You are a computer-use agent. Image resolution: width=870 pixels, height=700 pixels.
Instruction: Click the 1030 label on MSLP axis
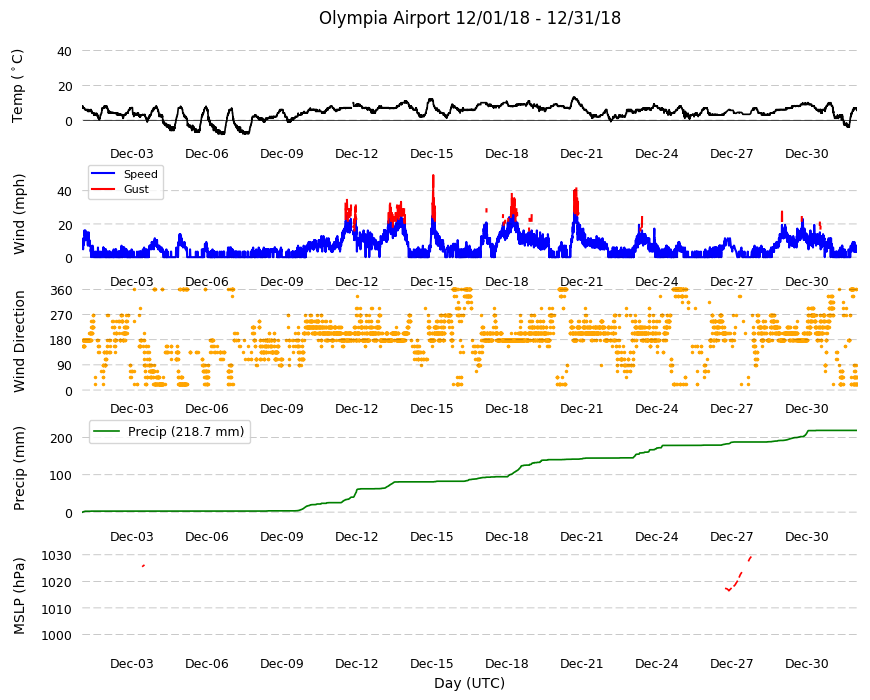coord(57,556)
